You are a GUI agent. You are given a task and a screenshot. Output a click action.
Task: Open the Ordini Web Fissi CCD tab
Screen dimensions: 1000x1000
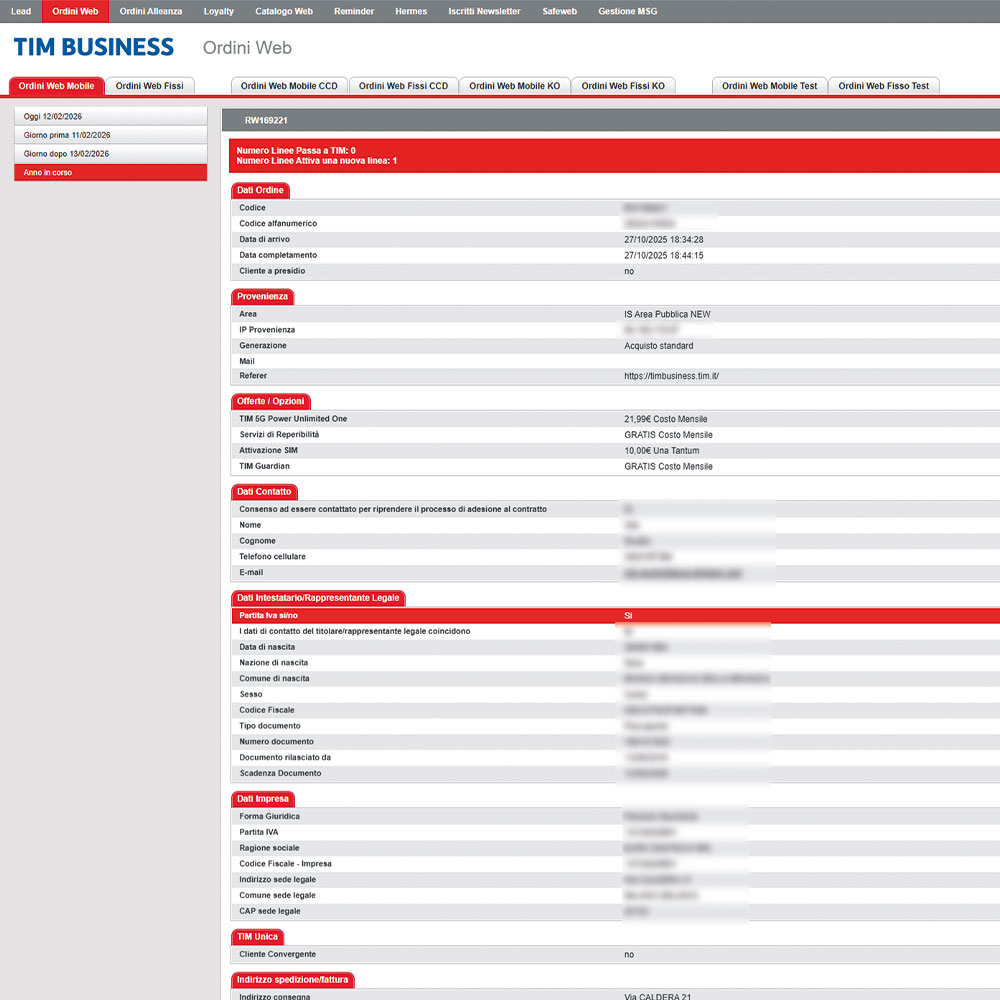[x=403, y=86]
